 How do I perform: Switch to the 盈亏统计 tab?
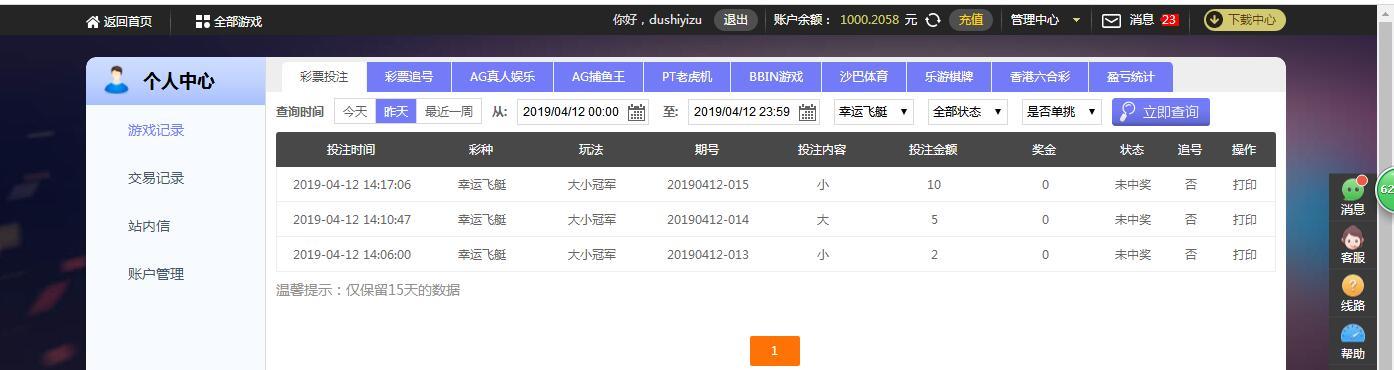pyautogui.click(x=1130, y=77)
